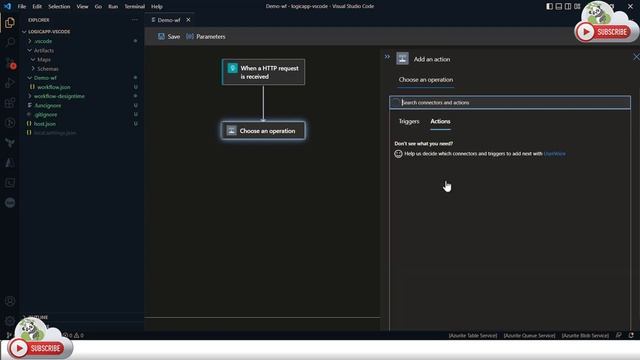Click the Save button label

(x=173, y=36)
